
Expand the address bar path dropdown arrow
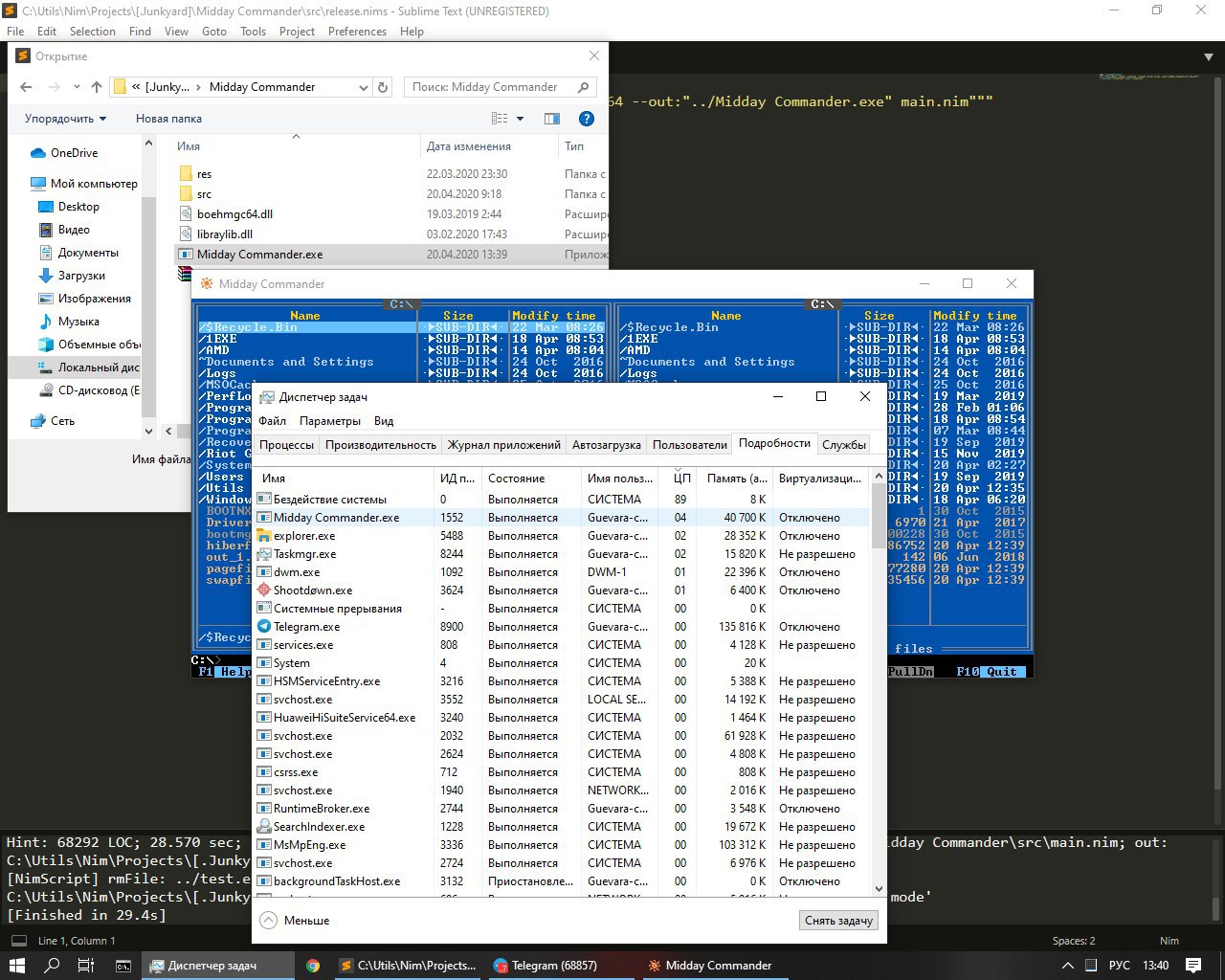point(363,87)
